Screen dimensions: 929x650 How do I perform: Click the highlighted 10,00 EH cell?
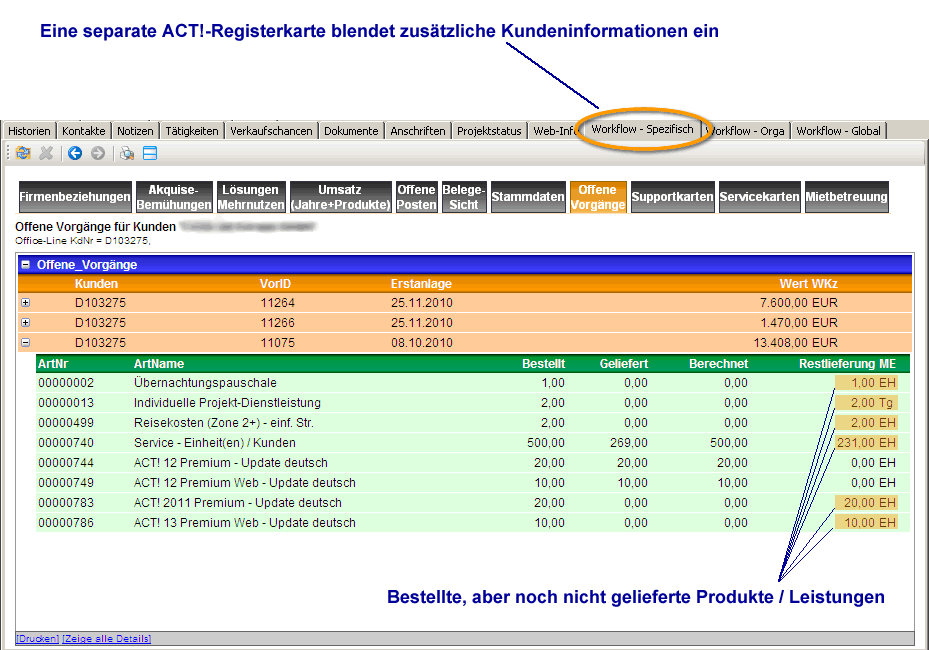(866, 523)
